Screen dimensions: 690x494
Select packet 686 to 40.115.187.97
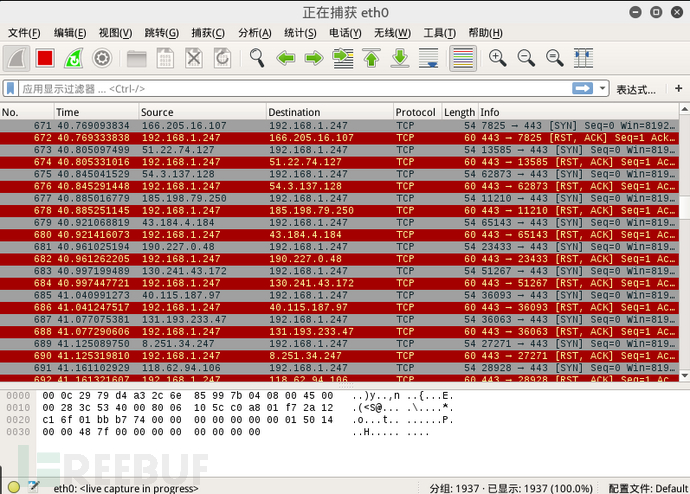click(x=339, y=307)
